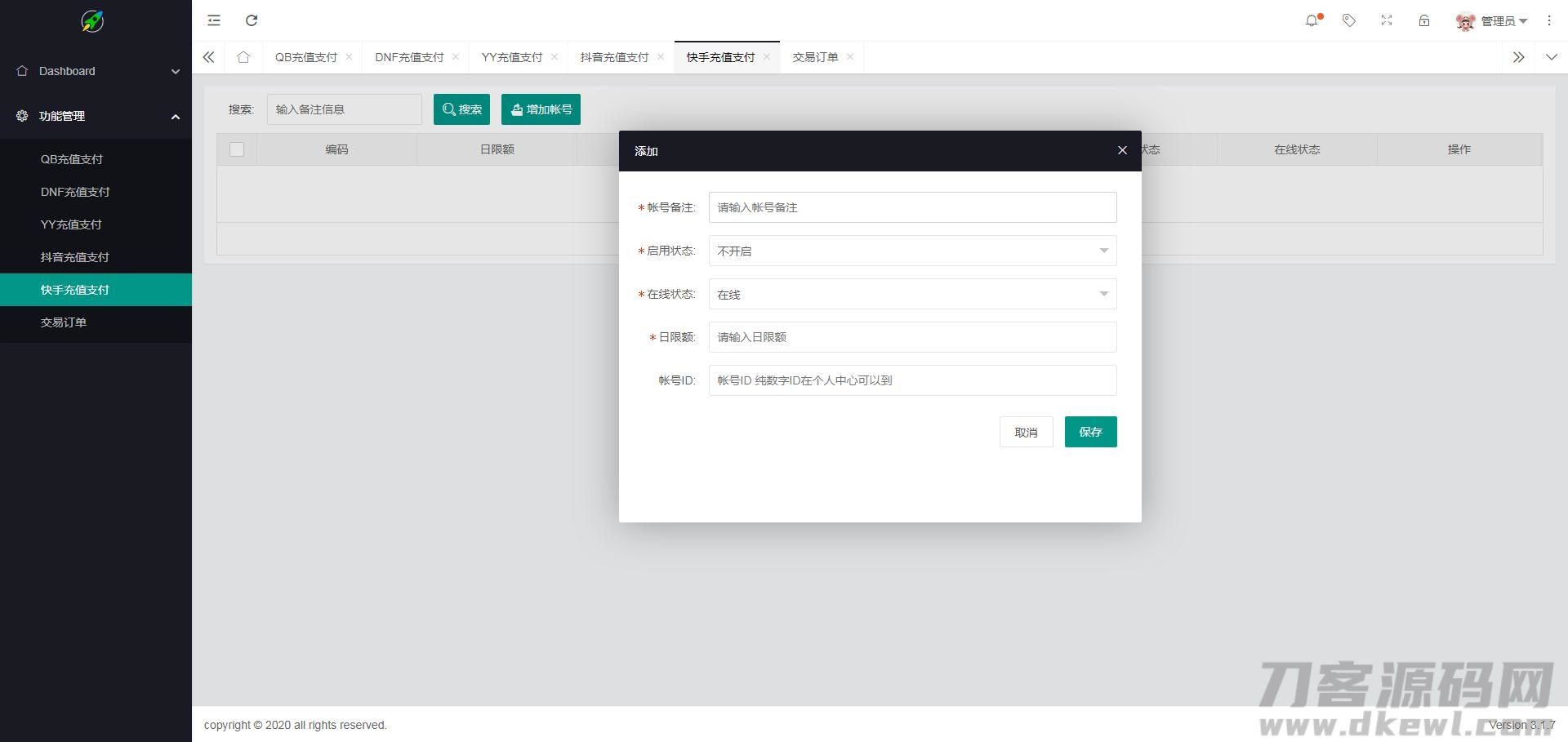Enter fullscreen mode
The width and height of the screenshot is (1568, 742).
tap(1386, 20)
